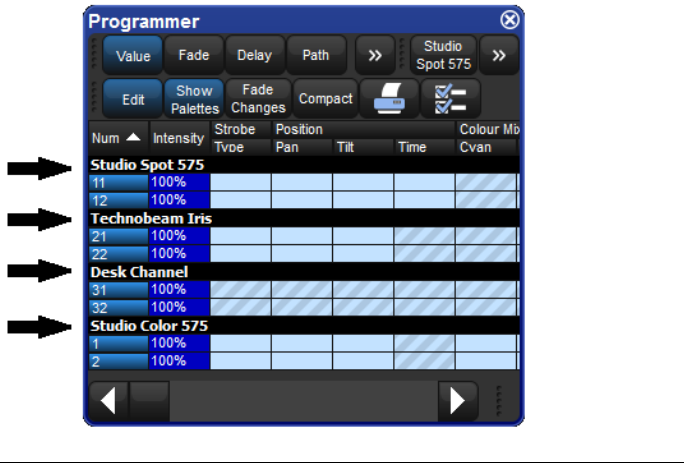
Task: Select fixture number 32
Action: point(119,308)
